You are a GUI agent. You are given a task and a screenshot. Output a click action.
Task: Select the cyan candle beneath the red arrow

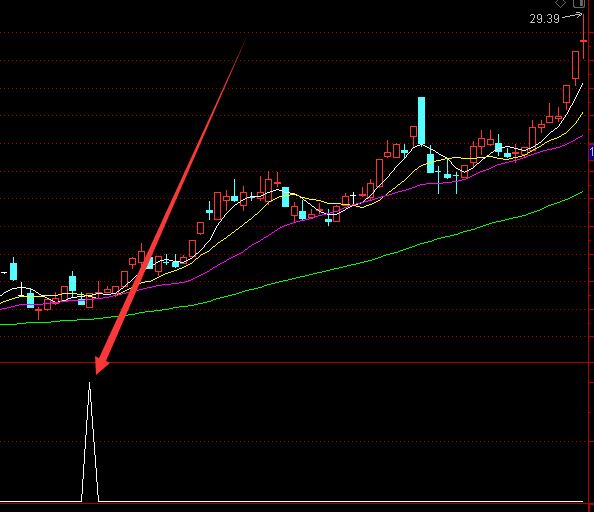click(150, 263)
